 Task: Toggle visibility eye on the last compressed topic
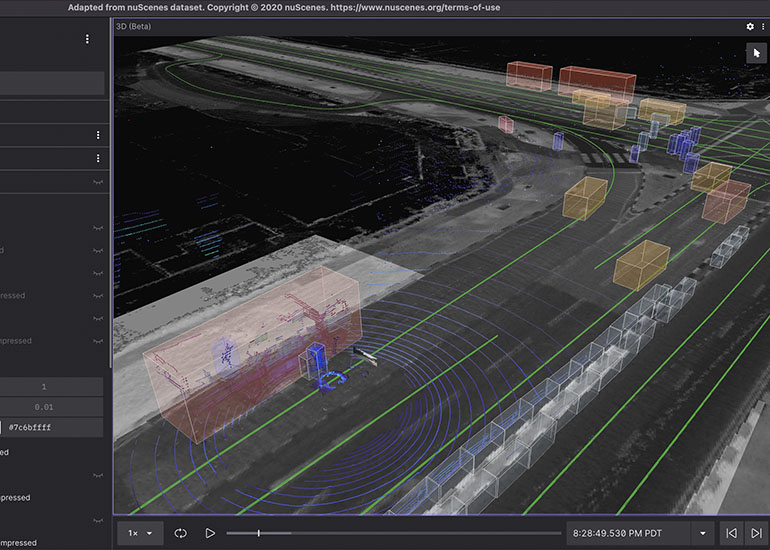click(x=98, y=521)
